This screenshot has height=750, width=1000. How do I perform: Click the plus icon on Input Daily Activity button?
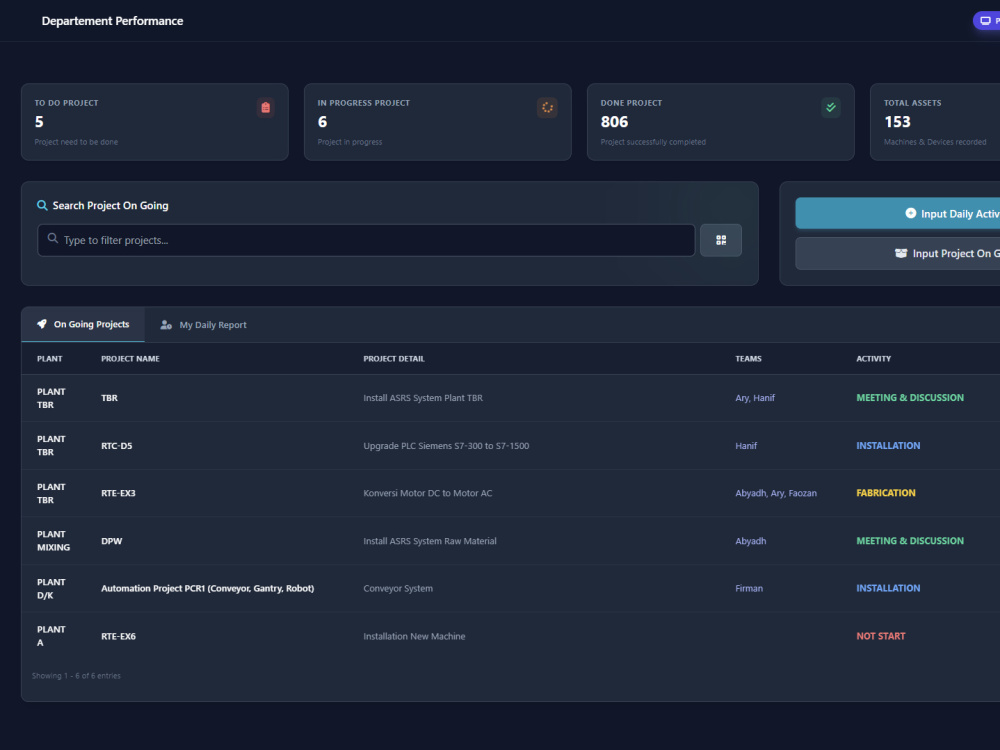[911, 213]
